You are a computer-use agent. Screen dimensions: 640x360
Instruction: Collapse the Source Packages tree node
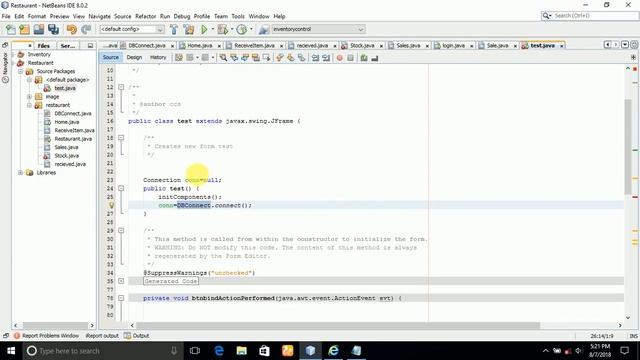click(x=20, y=71)
